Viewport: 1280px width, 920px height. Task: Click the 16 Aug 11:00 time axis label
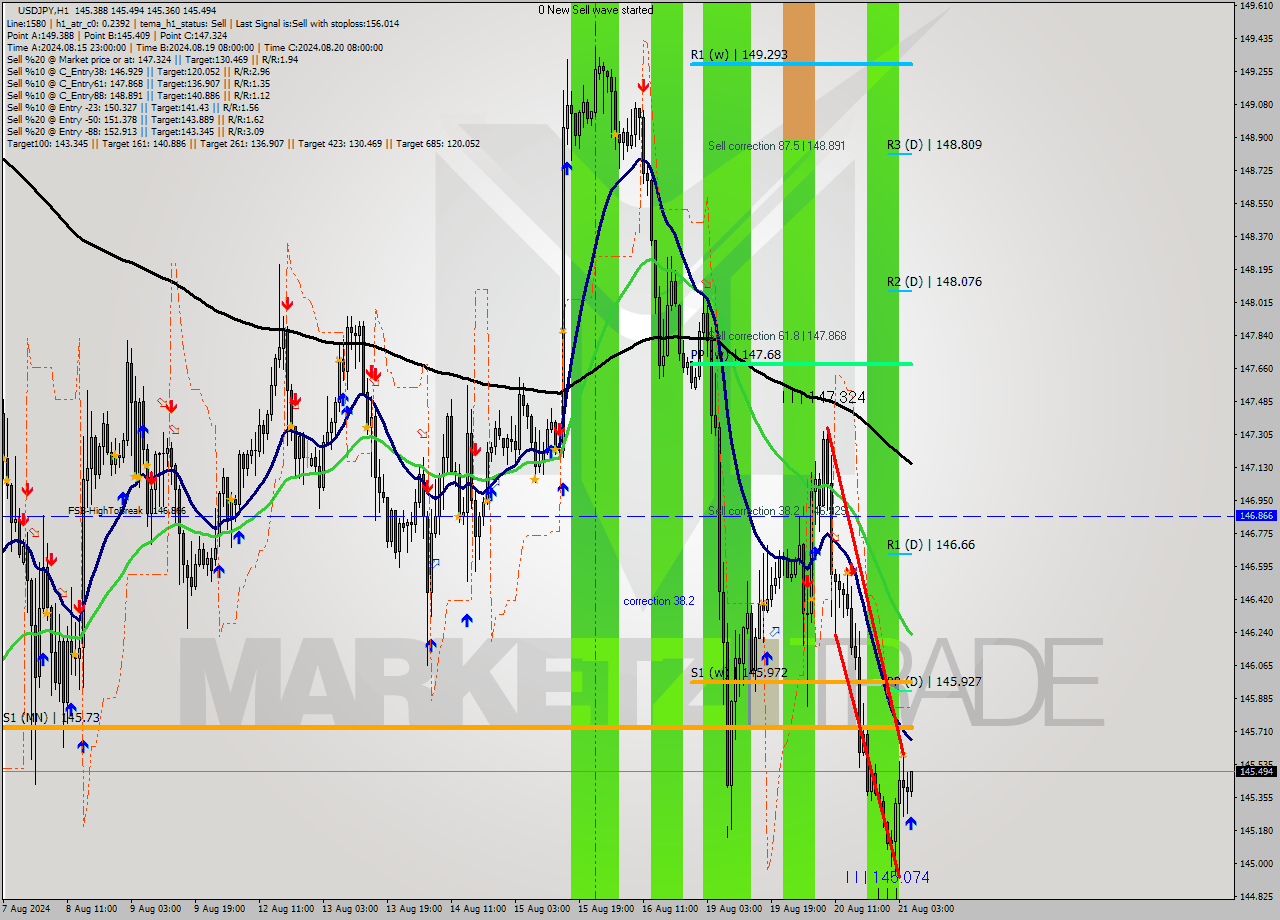point(670,909)
